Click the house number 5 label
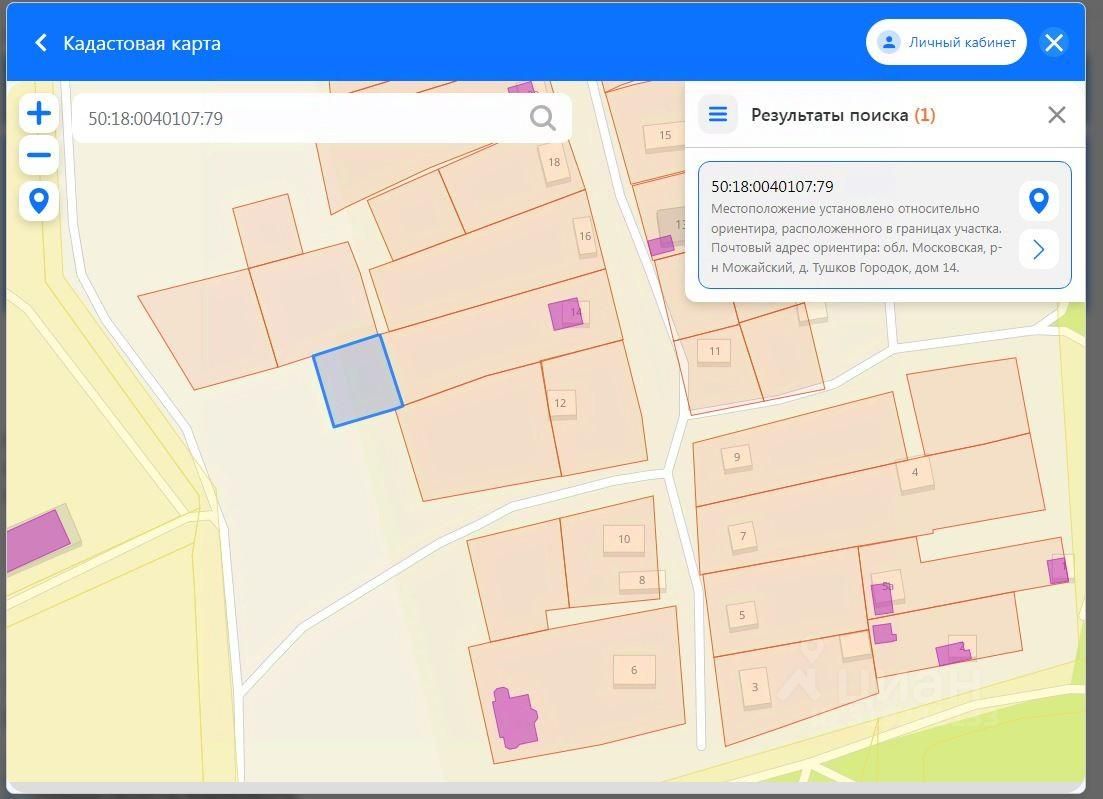The height and width of the screenshot is (799, 1103). [x=742, y=615]
